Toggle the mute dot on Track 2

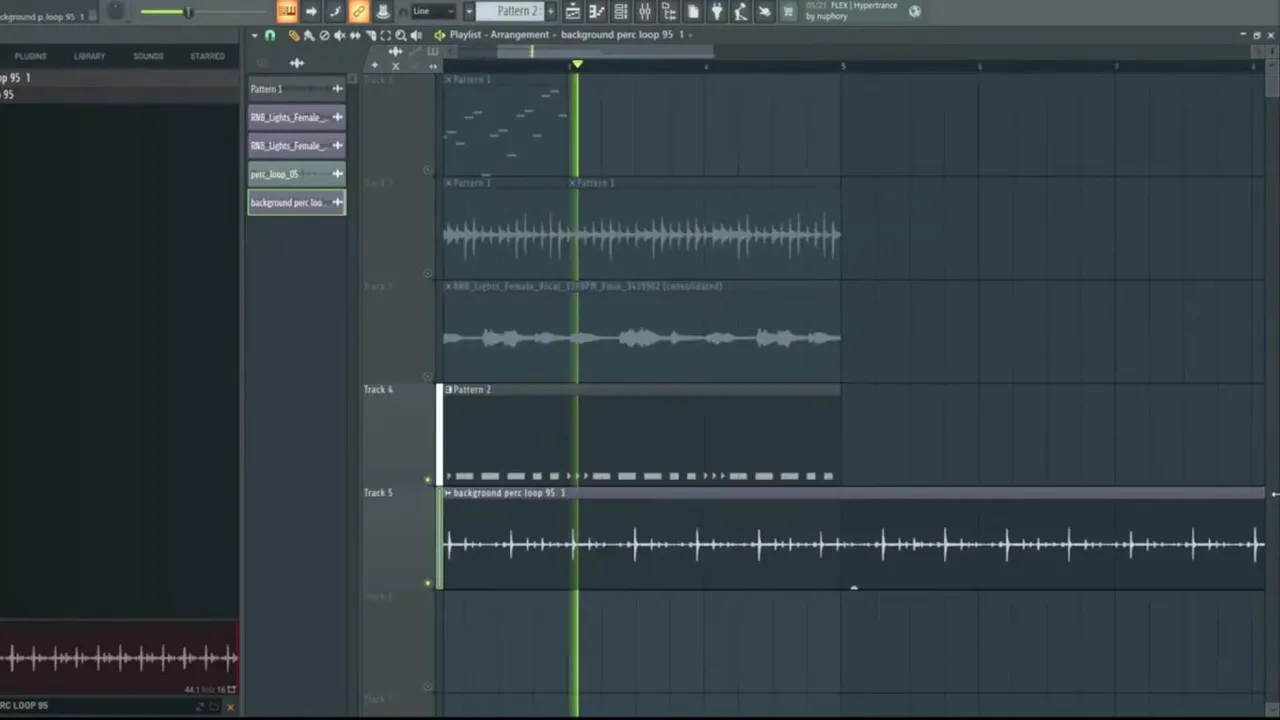(428, 273)
